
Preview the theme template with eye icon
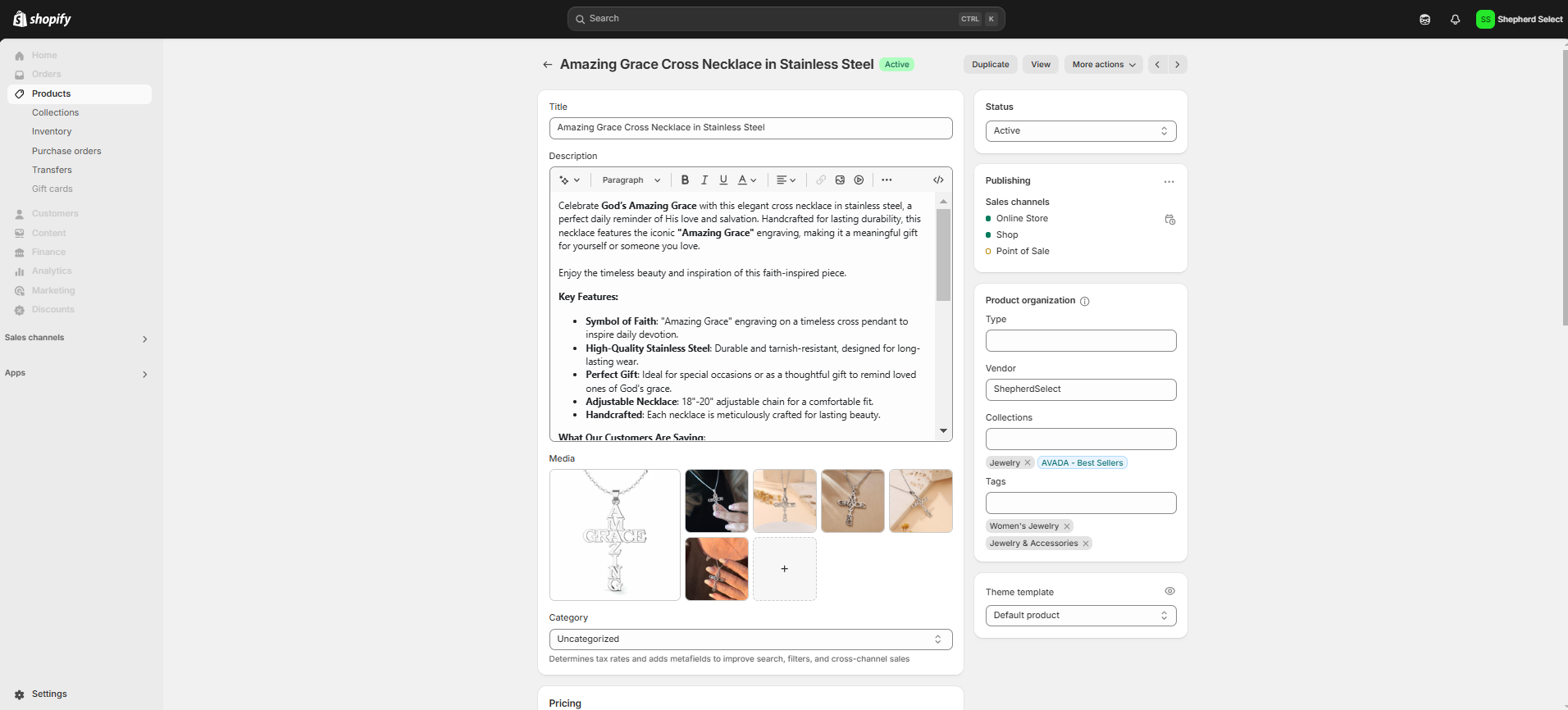pyautogui.click(x=1169, y=591)
